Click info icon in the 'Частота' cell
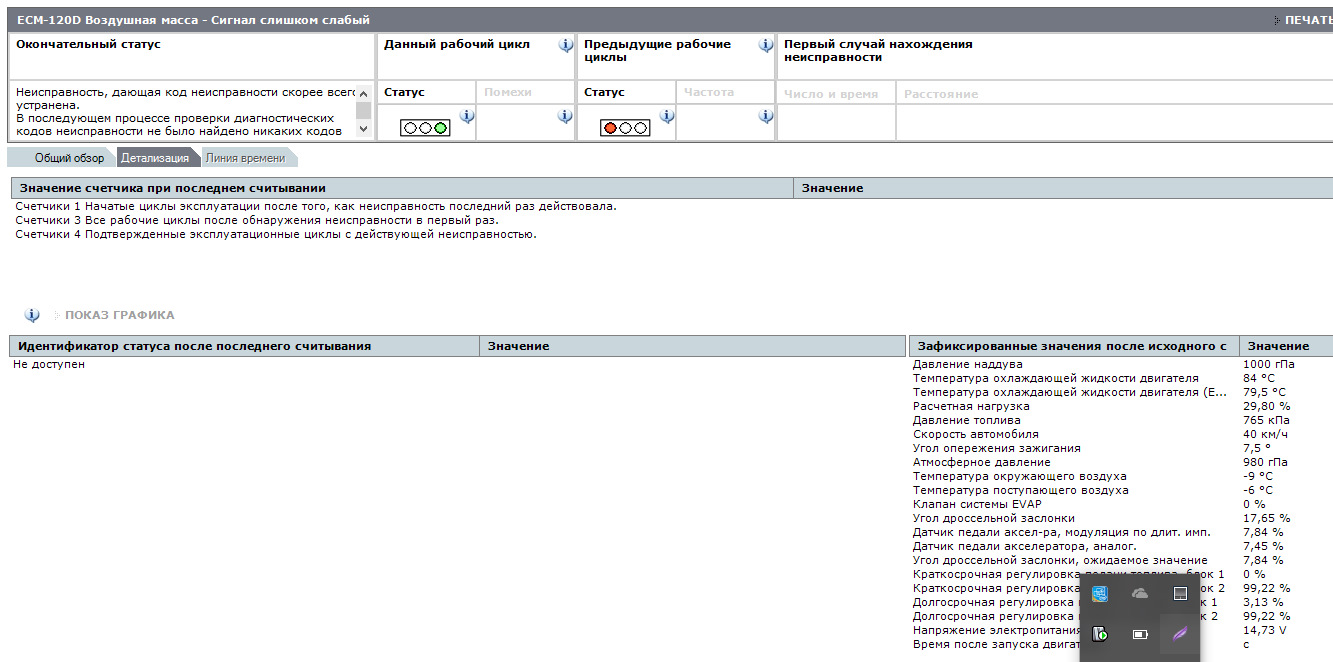 click(x=766, y=116)
